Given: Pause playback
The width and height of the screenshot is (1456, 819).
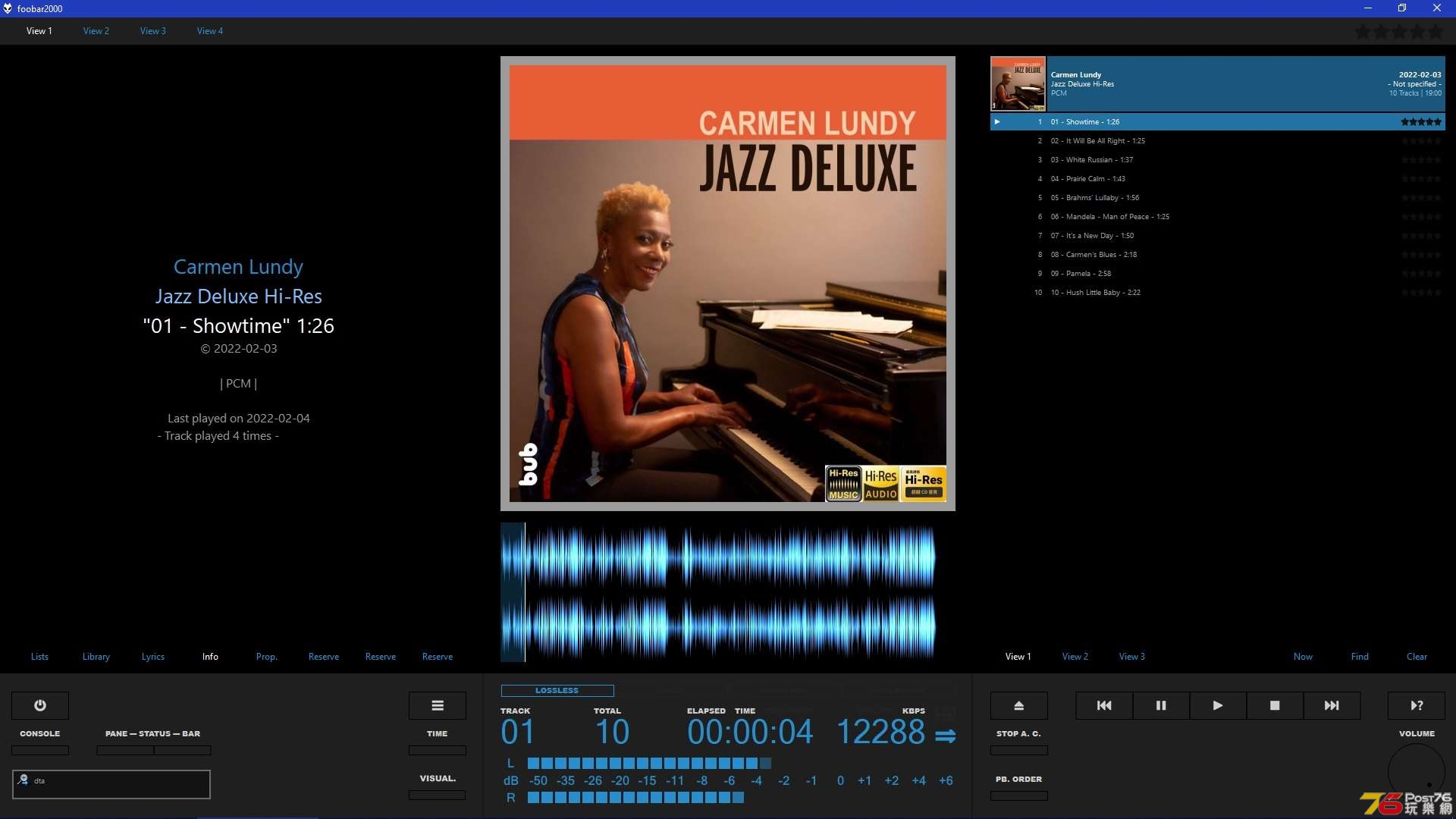Looking at the screenshot, I should (x=1161, y=705).
